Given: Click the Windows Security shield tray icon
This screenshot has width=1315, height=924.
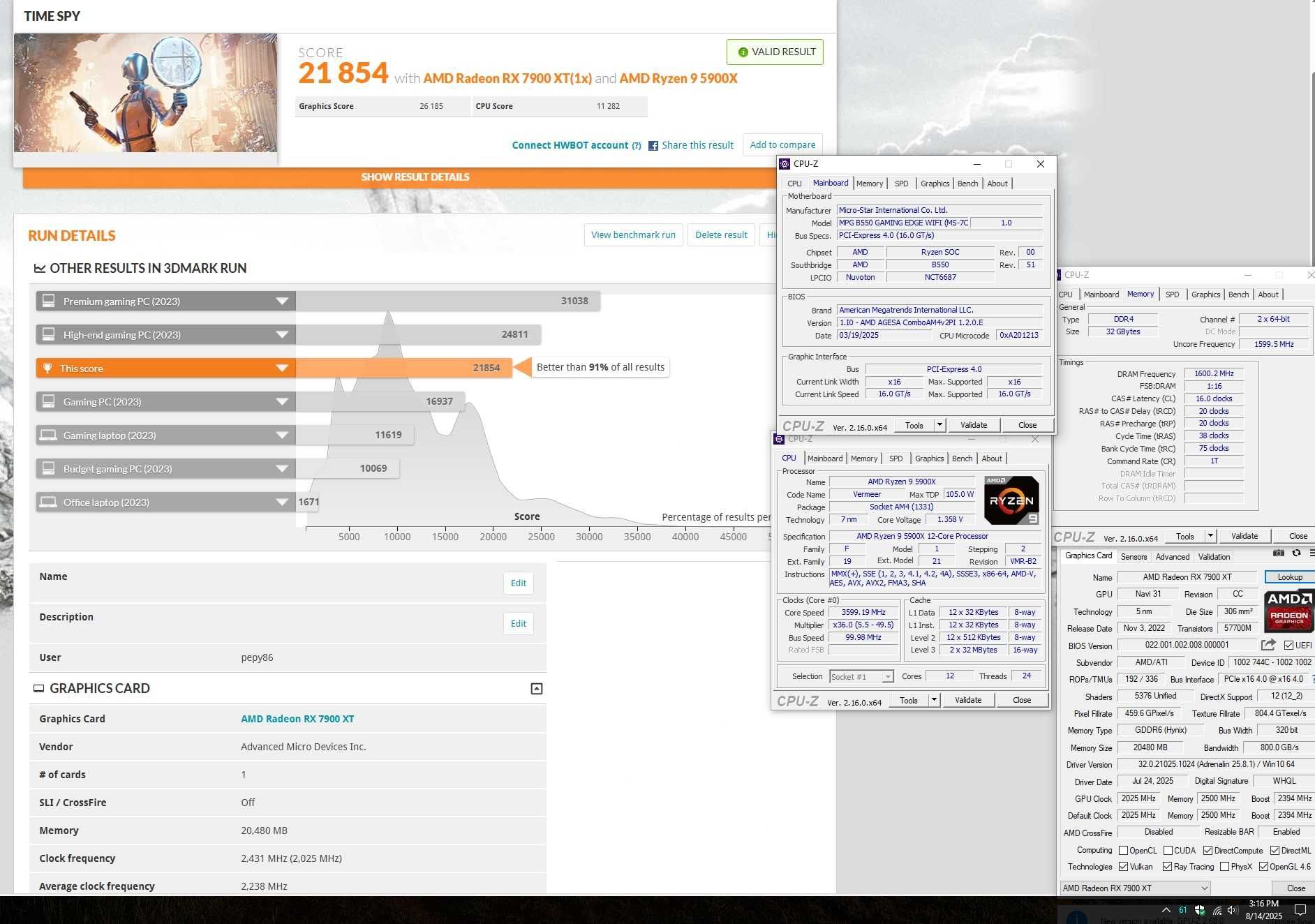Looking at the screenshot, I should (1200, 910).
